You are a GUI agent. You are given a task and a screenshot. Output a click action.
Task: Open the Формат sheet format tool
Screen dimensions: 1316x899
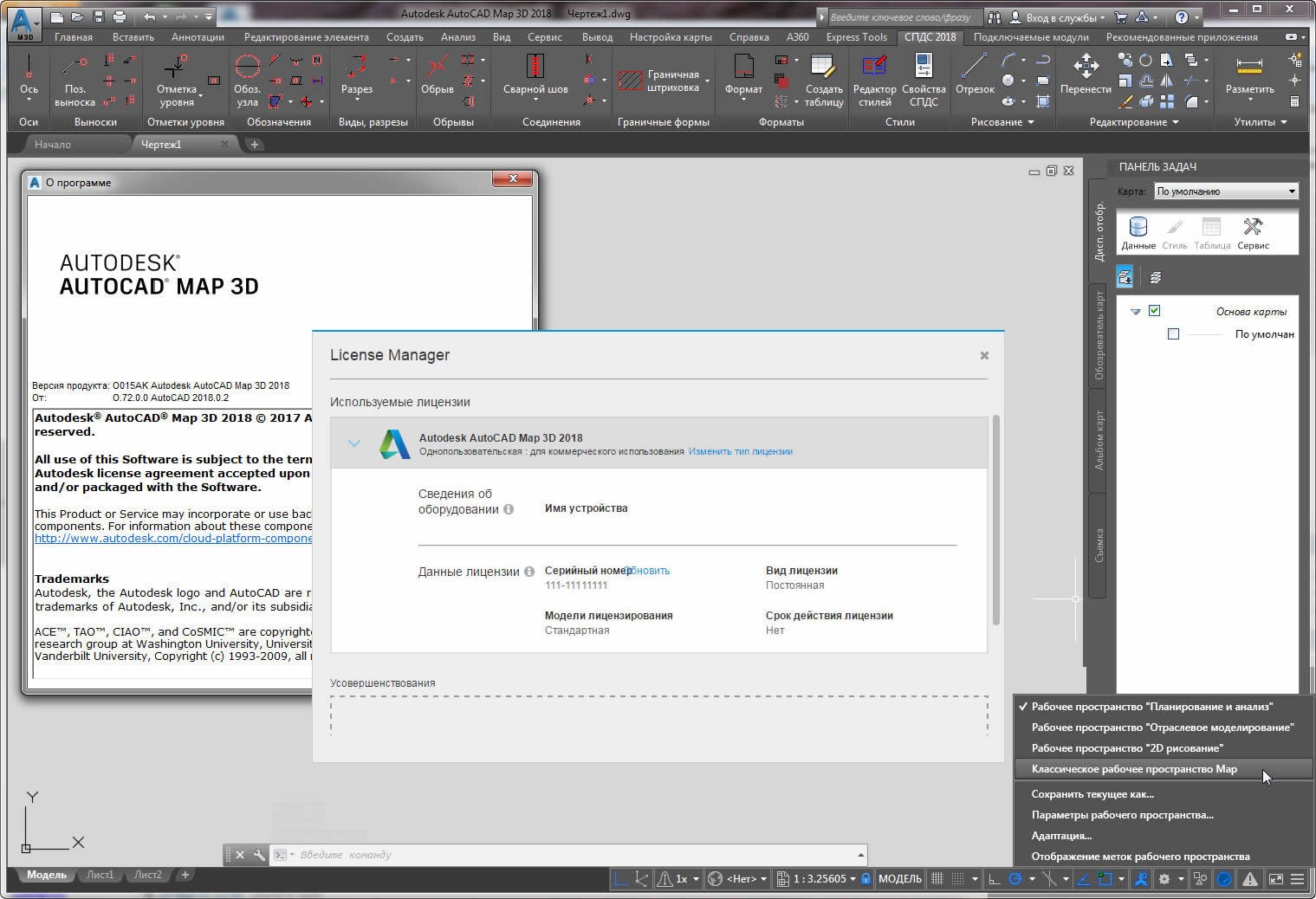pos(743,78)
